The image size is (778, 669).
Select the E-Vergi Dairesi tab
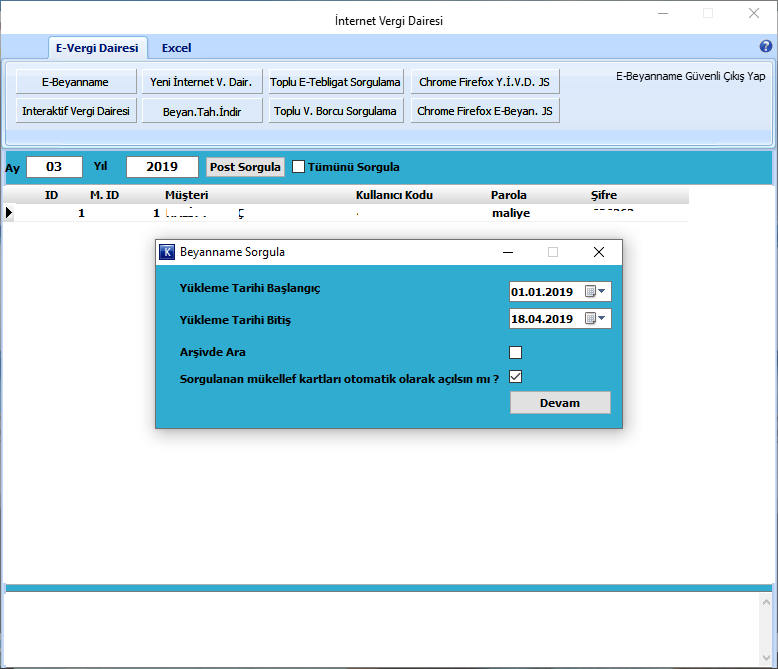coord(98,48)
